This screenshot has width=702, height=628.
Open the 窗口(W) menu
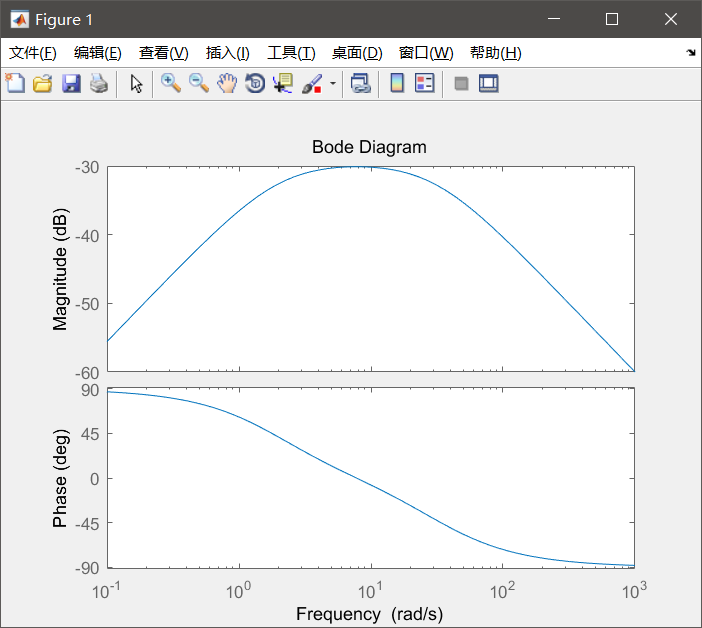426,53
